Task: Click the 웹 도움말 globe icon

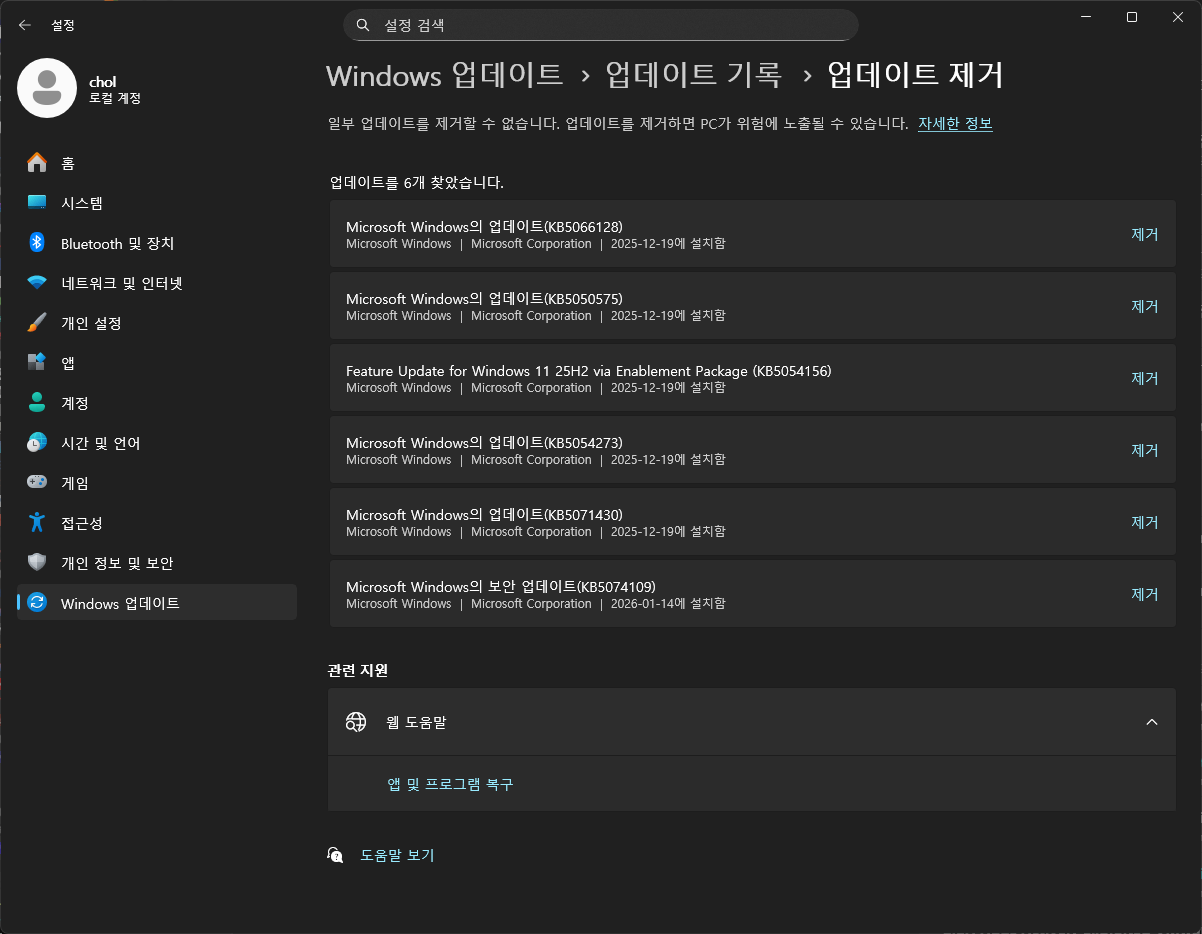Action: [356, 722]
